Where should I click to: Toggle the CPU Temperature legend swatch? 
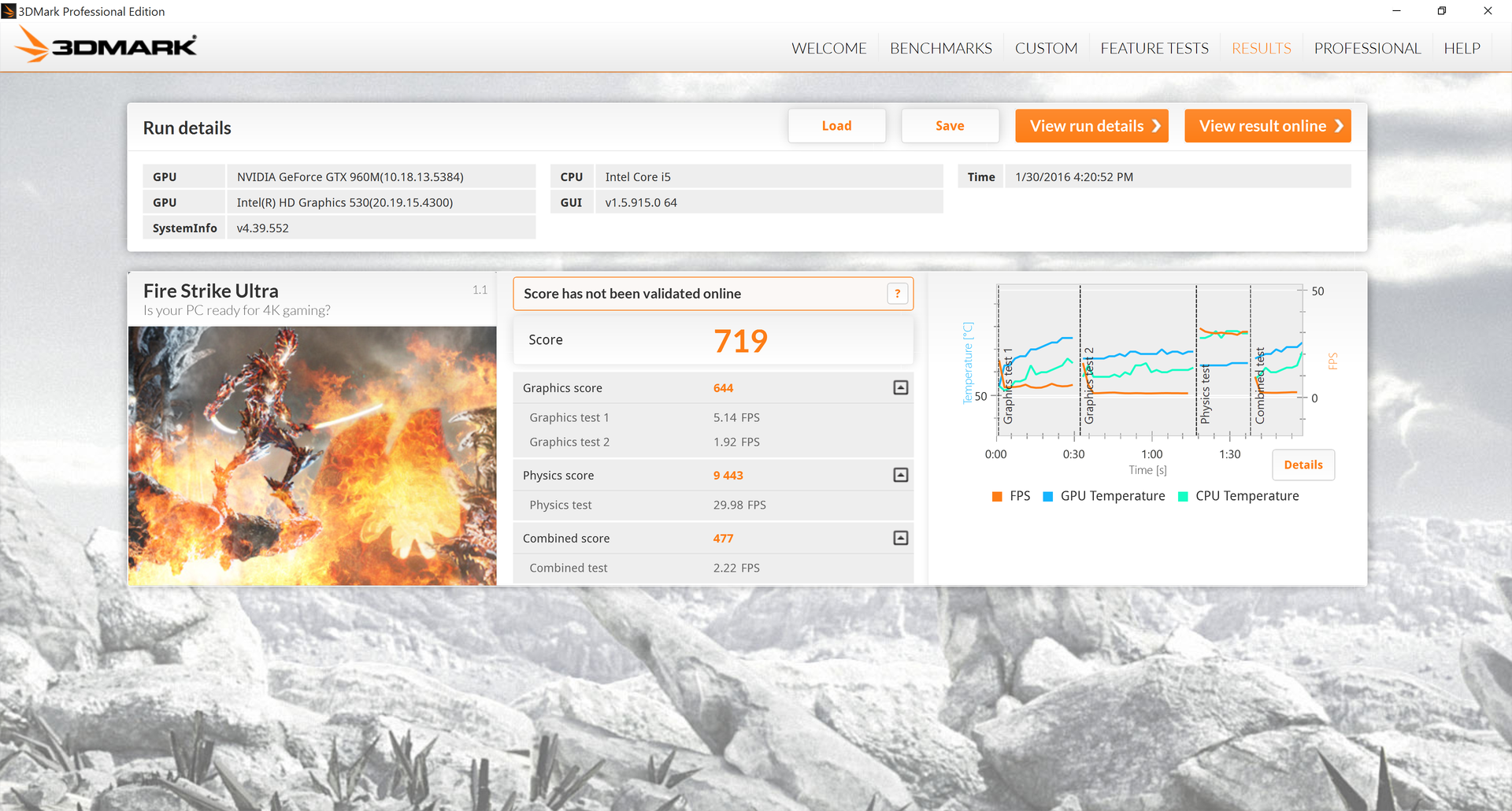1183,496
